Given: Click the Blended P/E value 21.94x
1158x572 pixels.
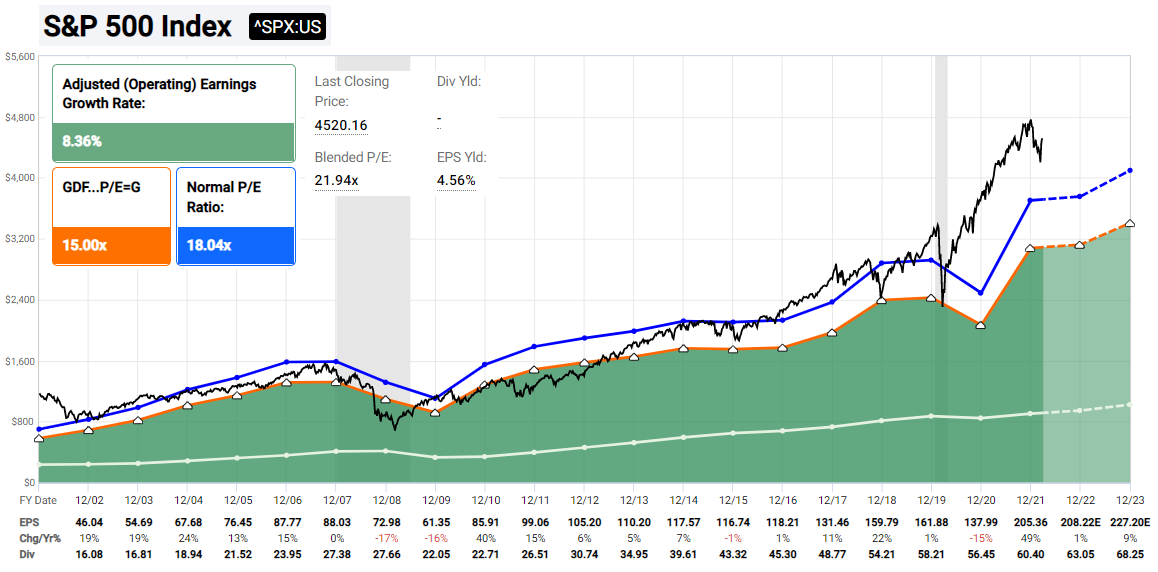Looking at the screenshot, I should click(336, 181).
